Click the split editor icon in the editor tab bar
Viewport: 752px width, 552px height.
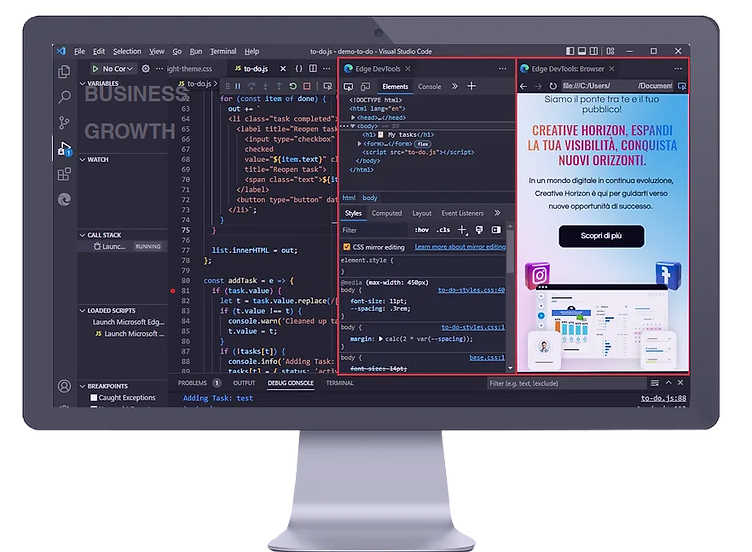[x=313, y=69]
